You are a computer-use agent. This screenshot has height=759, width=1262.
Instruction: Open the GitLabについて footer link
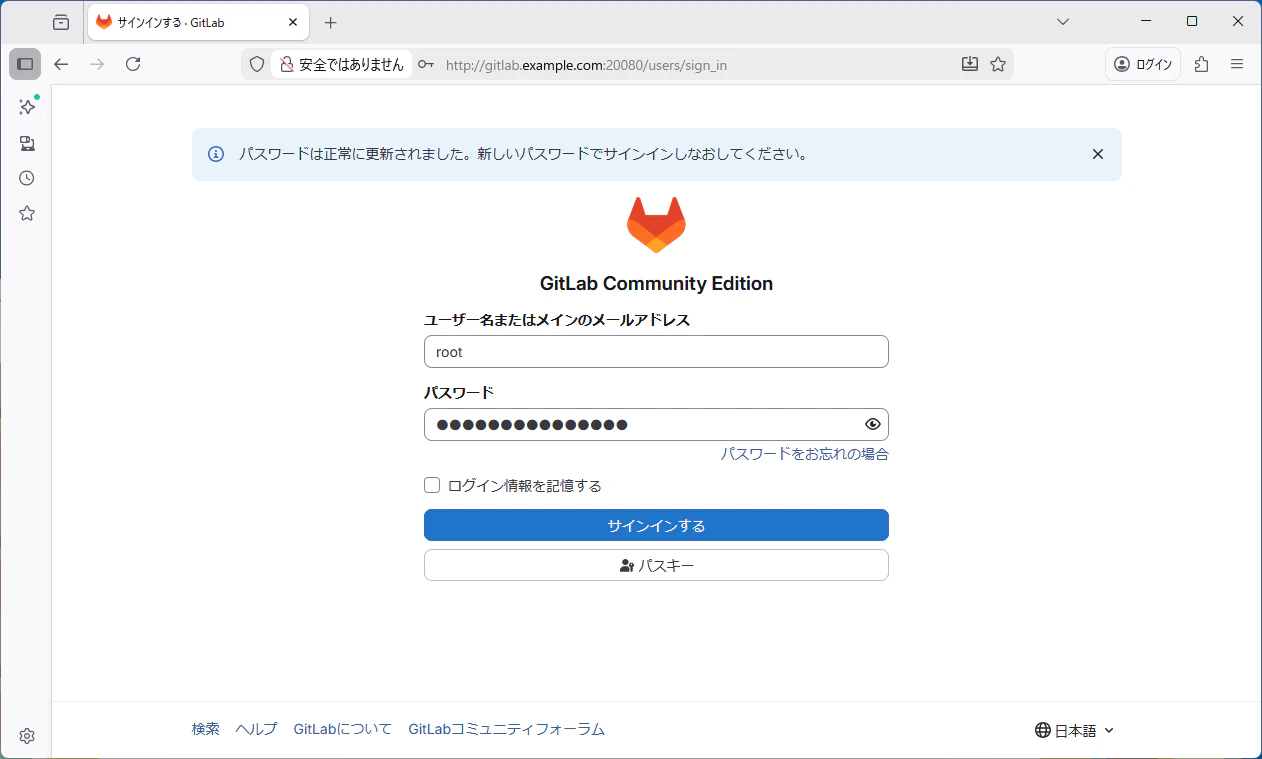coord(343,729)
